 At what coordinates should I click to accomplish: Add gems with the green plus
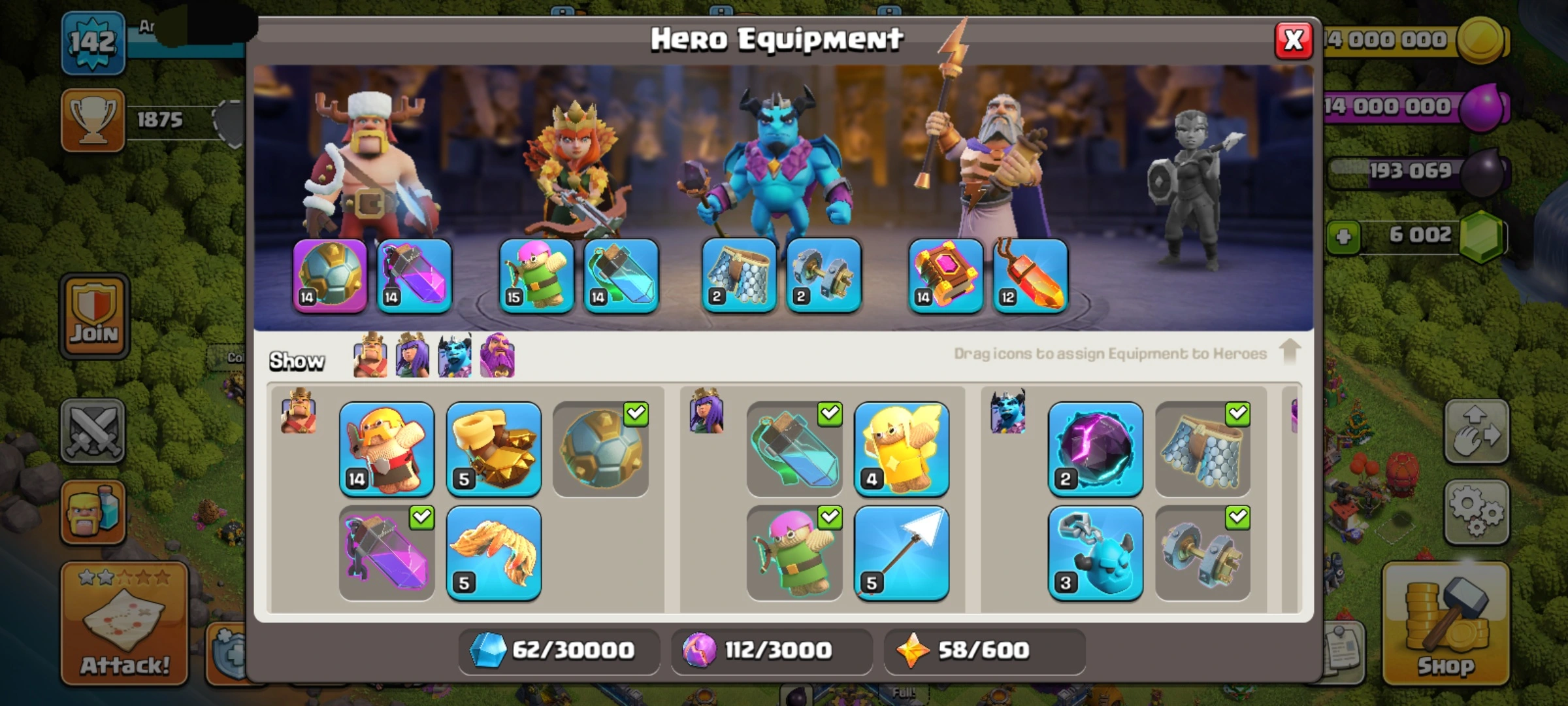[1343, 236]
